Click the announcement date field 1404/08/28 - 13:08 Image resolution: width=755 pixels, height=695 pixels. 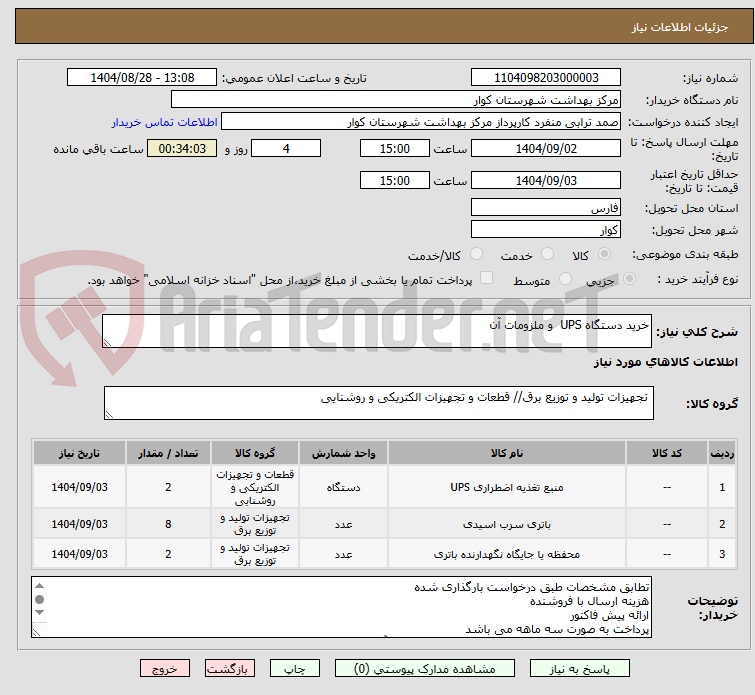point(142,78)
